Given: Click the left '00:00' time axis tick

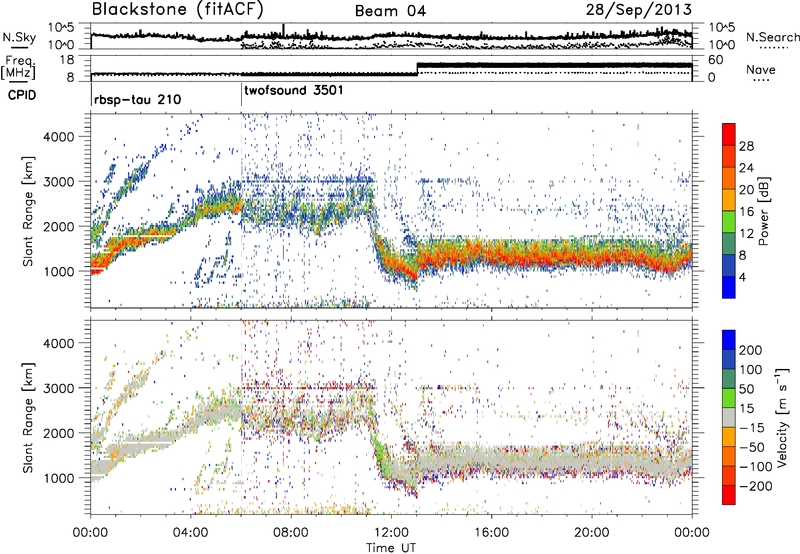Looking at the screenshot, I should 91,533.
